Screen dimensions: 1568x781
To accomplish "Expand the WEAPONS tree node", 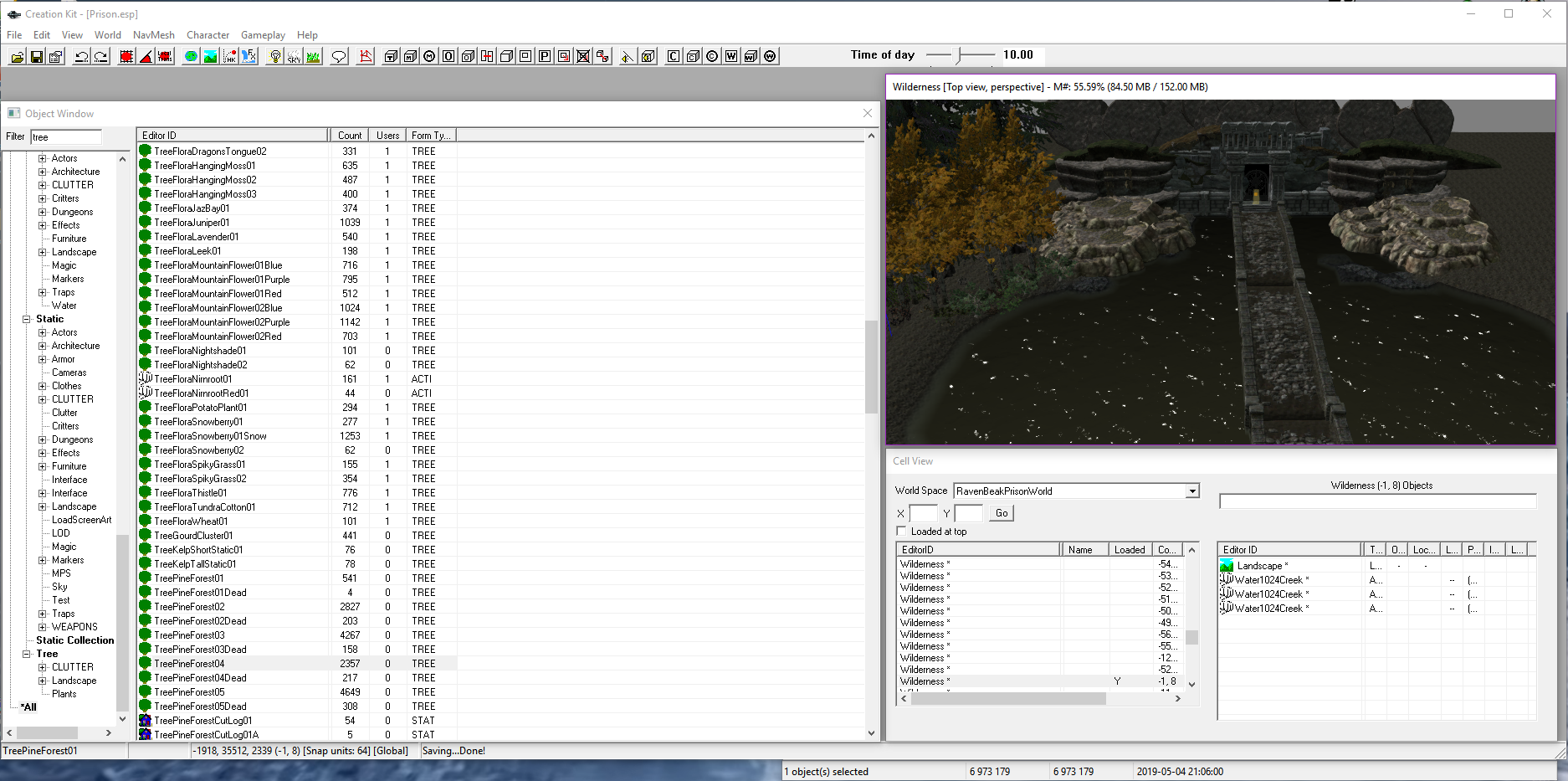I will coord(43,627).
